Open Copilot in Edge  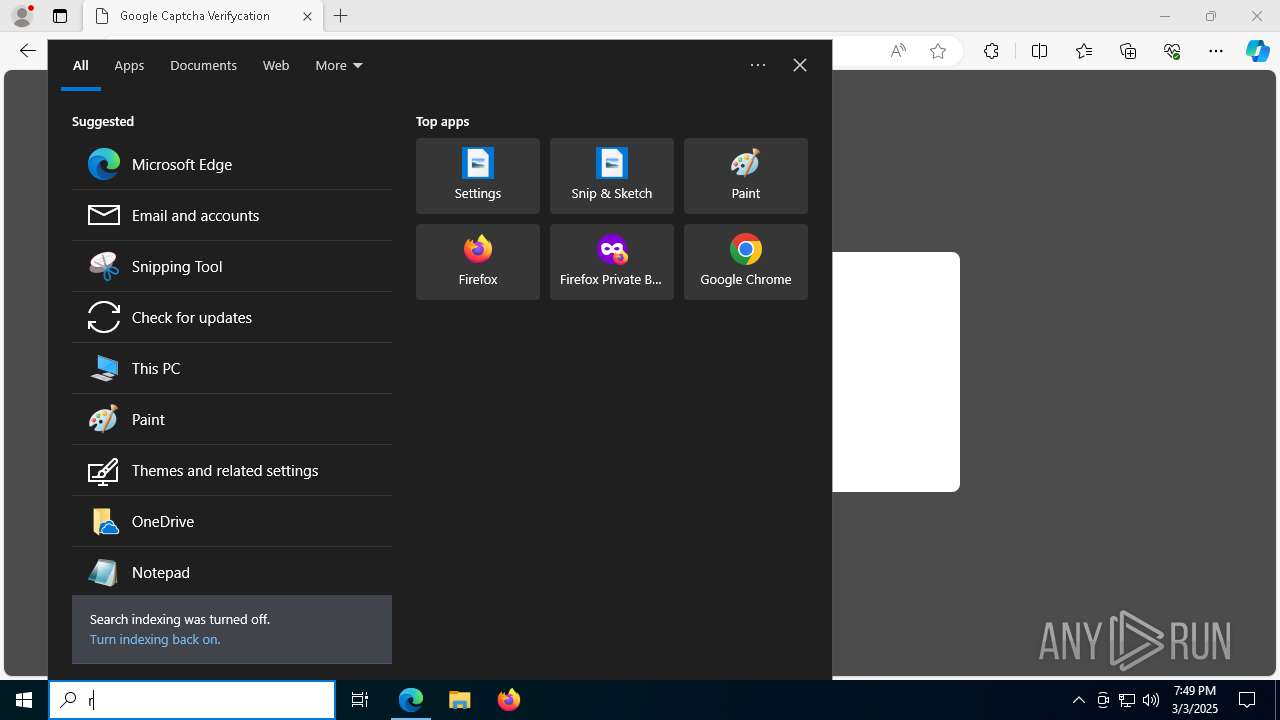tap(1258, 51)
